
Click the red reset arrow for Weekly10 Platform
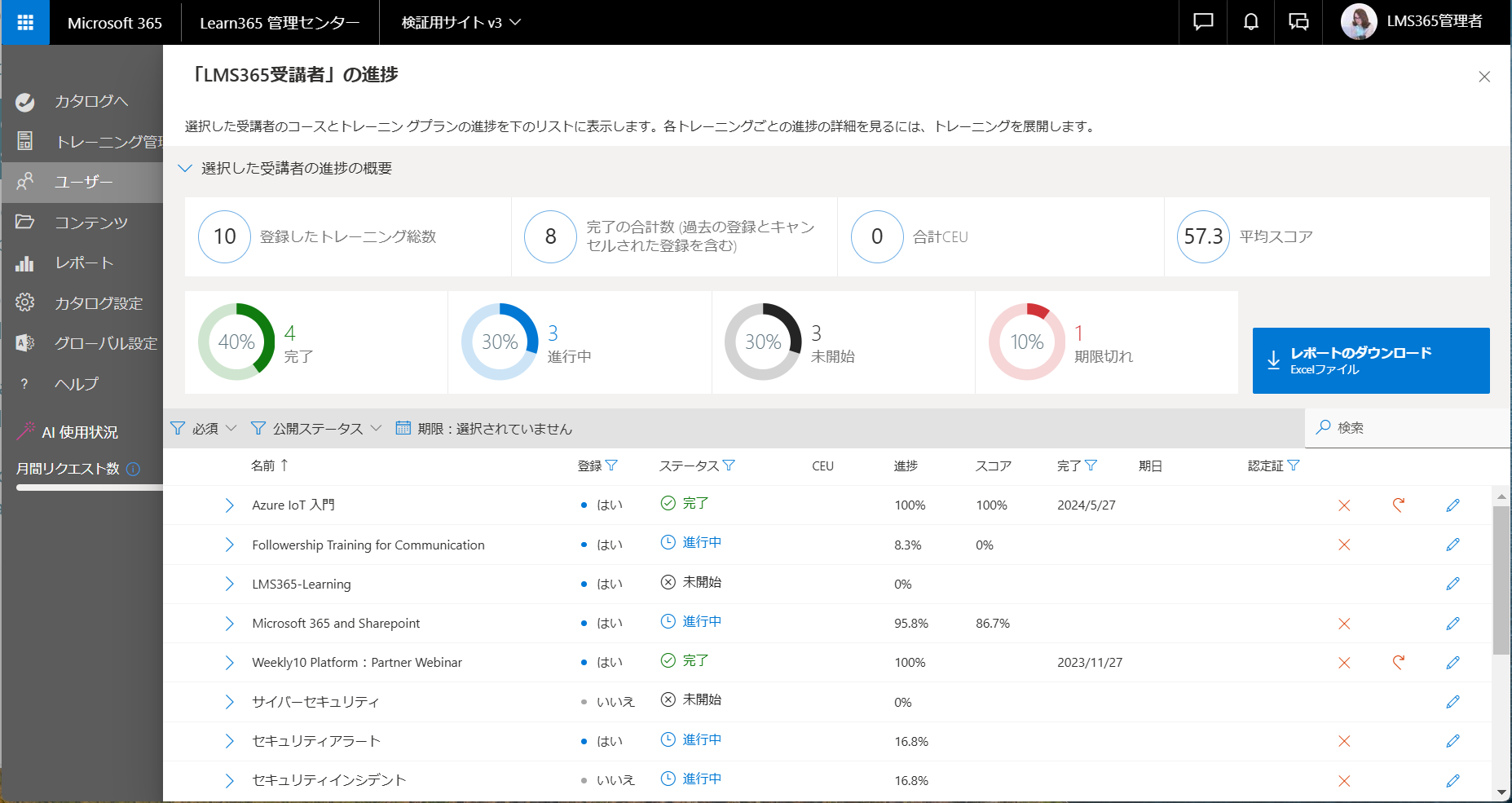pyautogui.click(x=1399, y=662)
